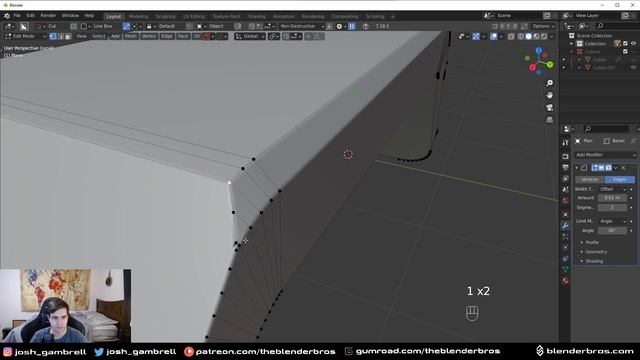Toggle Collection exclude checkbox in outliner
This screenshot has width=640, height=360.
625,44
